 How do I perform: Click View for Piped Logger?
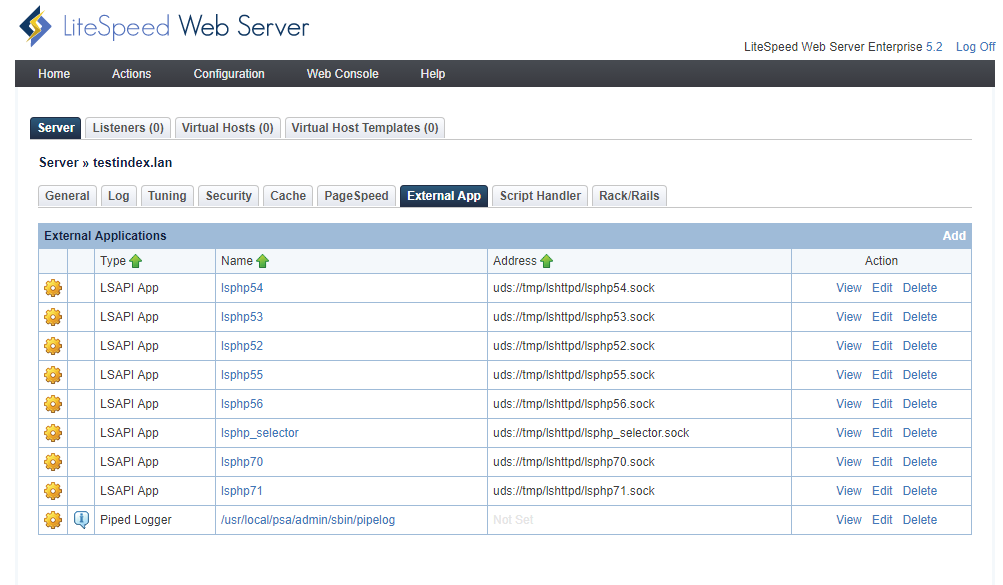[849, 520]
